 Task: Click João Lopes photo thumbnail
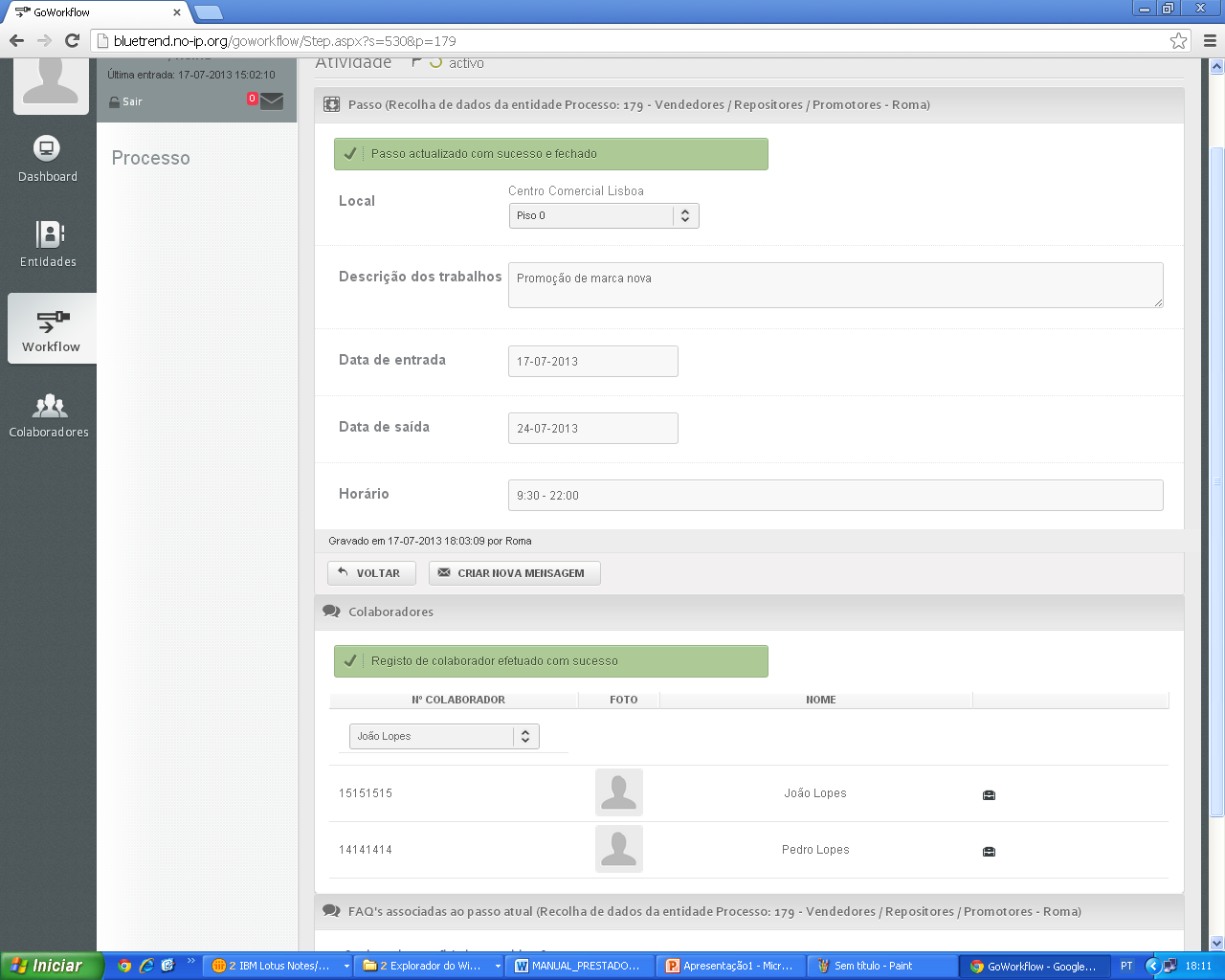[x=619, y=792]
